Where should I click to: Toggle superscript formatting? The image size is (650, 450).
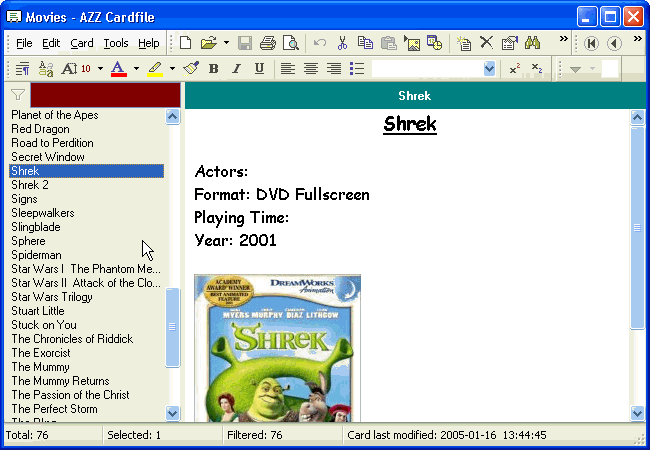click(515, 68)
